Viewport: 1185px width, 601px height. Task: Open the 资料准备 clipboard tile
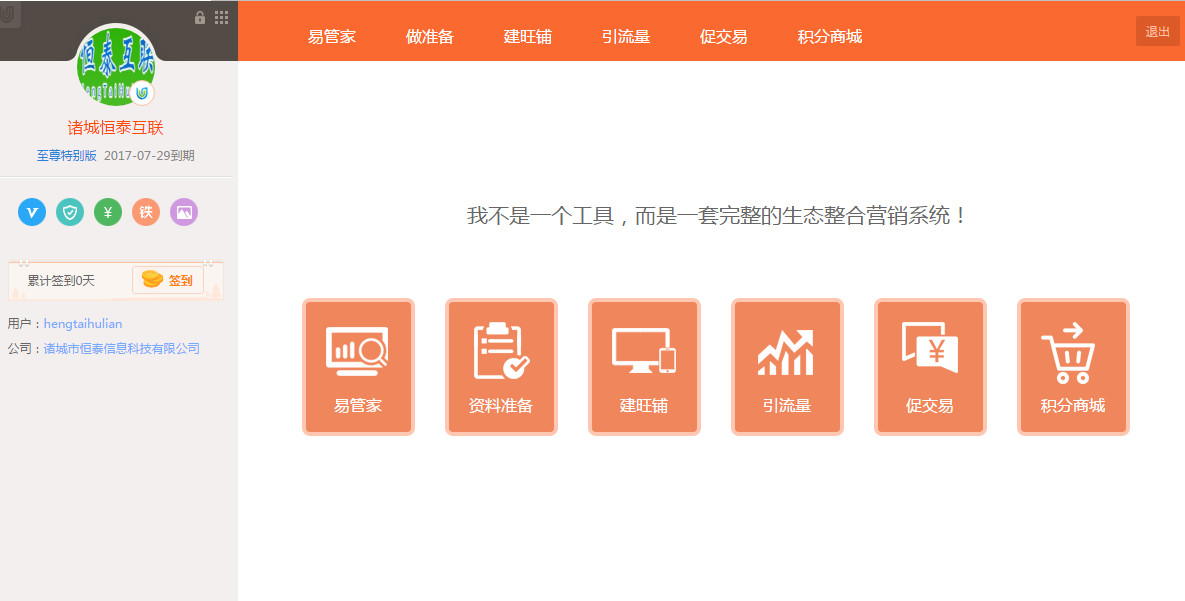coord(501,367)
